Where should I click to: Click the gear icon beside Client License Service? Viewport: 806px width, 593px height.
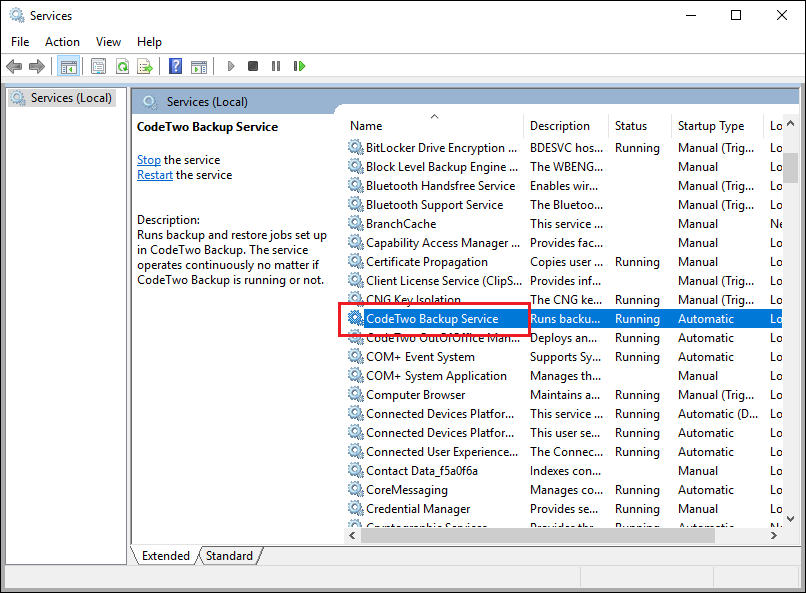tap(356, 281)
